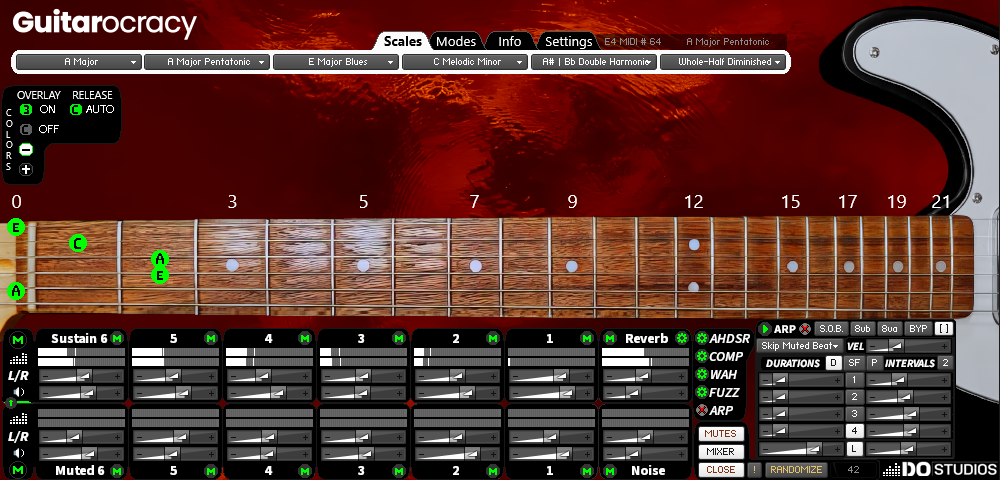Open the WAH effect gear
Viewport: 1000px width, 480px height.
click(702, 374)
